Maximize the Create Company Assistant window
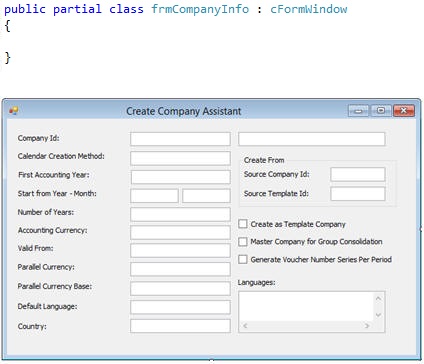The width and height of the screenshot is (424, 364). pos(381,110)
